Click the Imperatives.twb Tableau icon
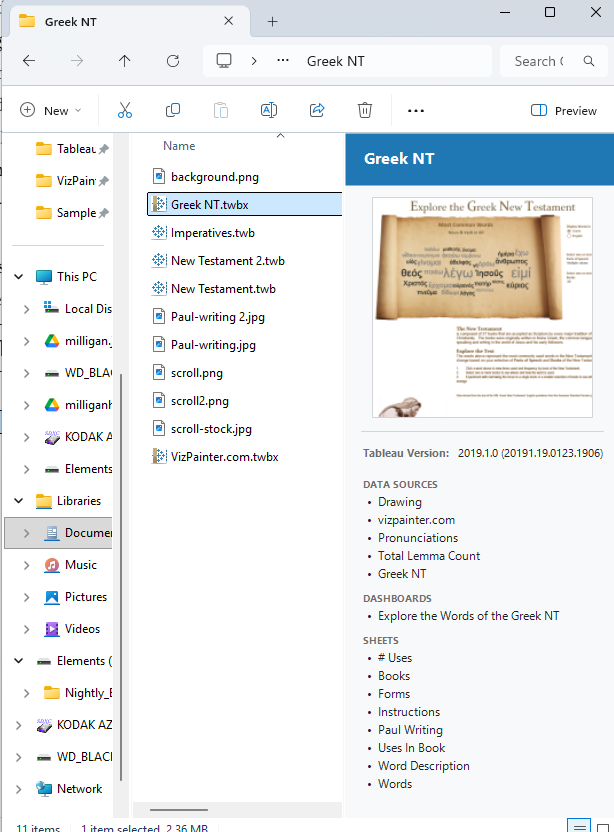Viewport: 614px width, 832px height. pos(159,232)
